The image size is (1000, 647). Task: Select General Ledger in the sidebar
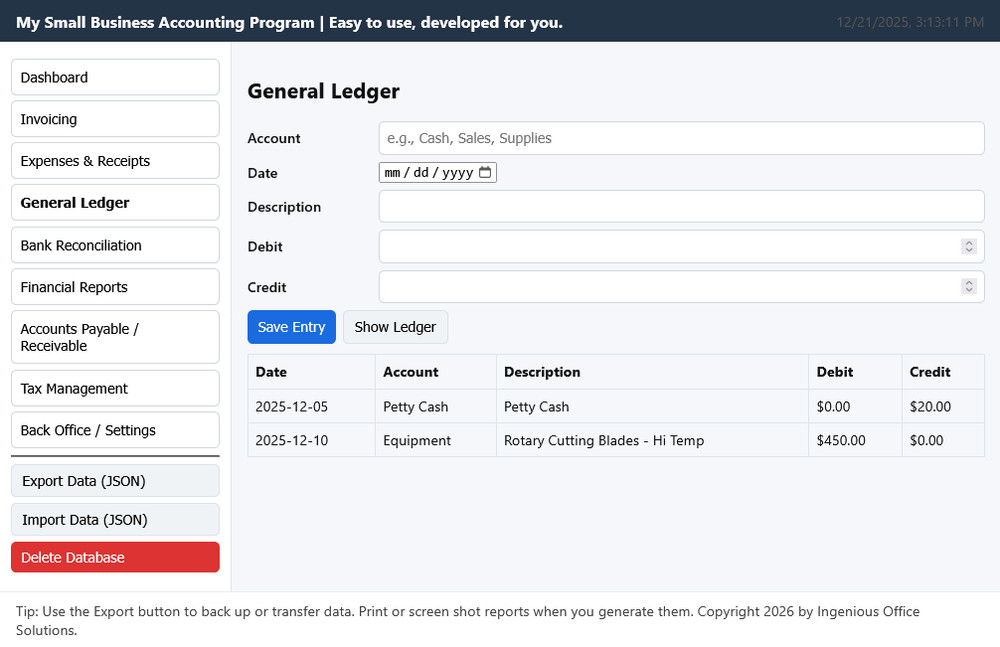(x=115, y=203)
